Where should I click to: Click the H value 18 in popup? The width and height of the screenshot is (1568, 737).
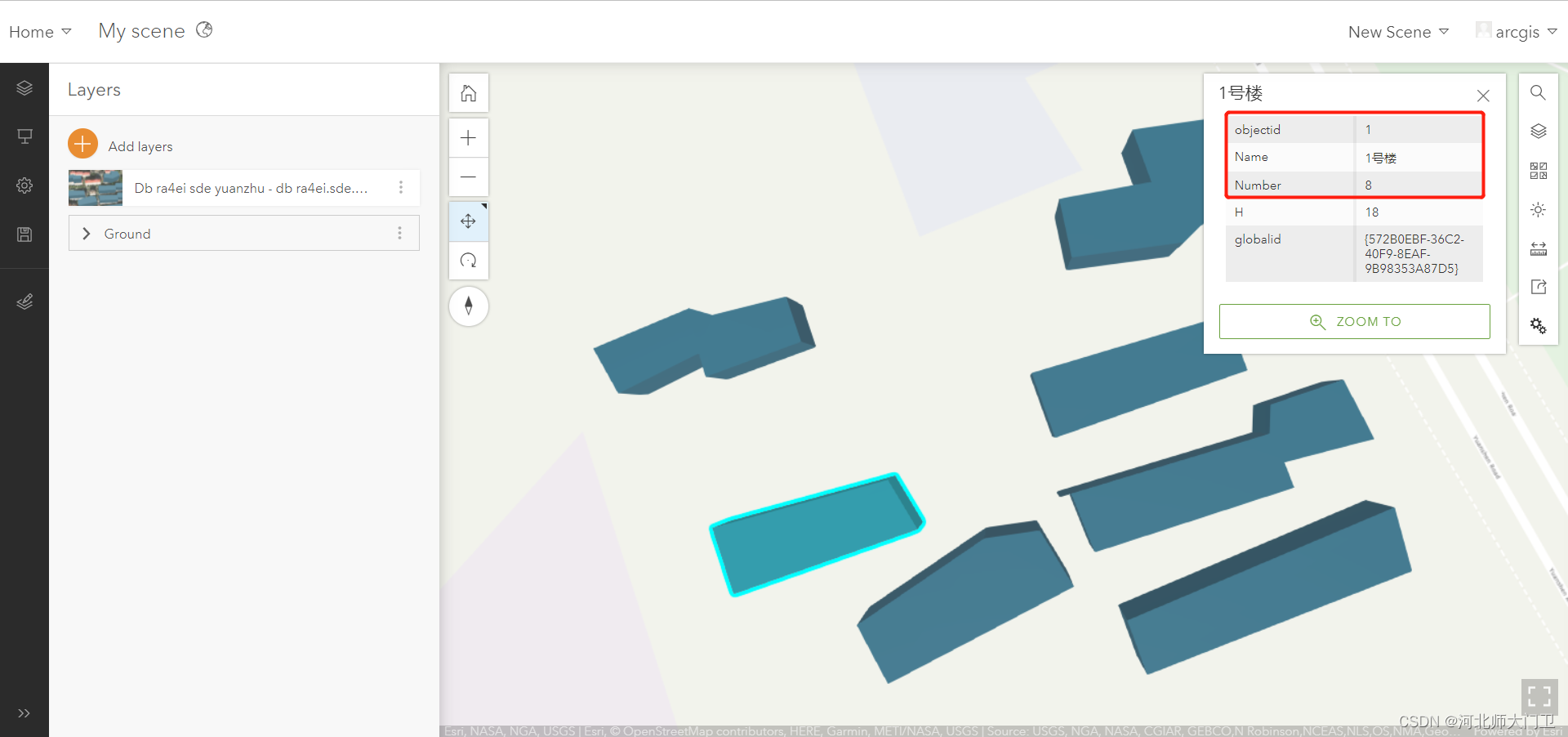coord(1372,212)
